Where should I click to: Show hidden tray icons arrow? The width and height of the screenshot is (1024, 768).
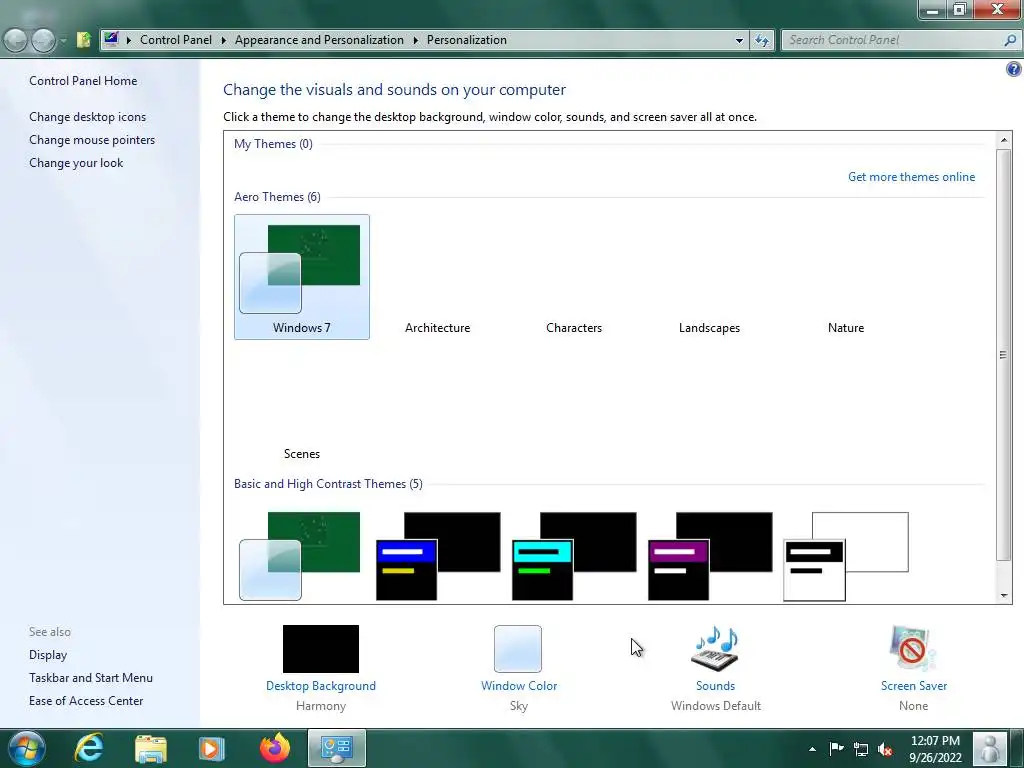pos(812,749)
